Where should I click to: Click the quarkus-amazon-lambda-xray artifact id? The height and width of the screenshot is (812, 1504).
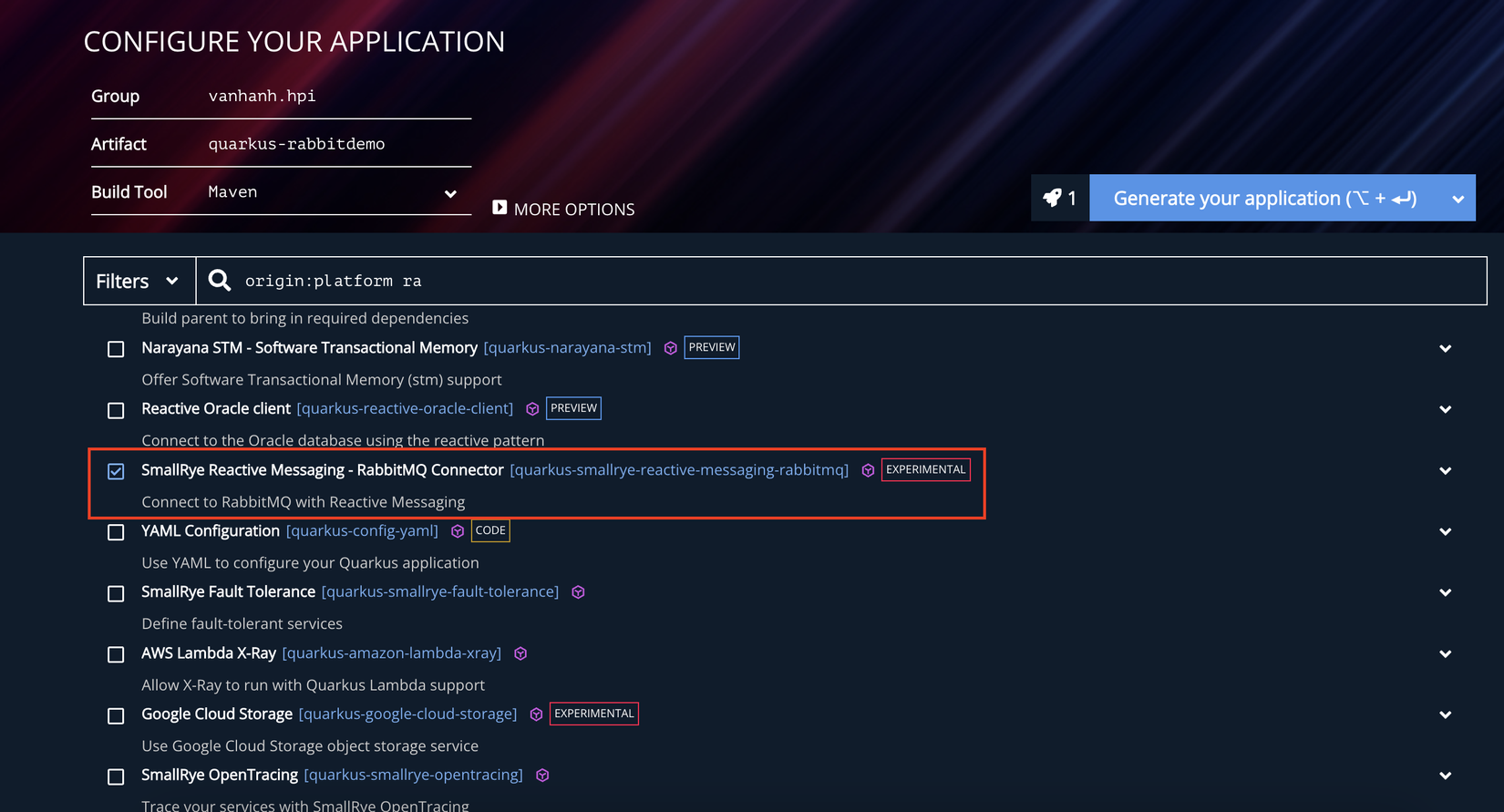[x=392, y=653]
